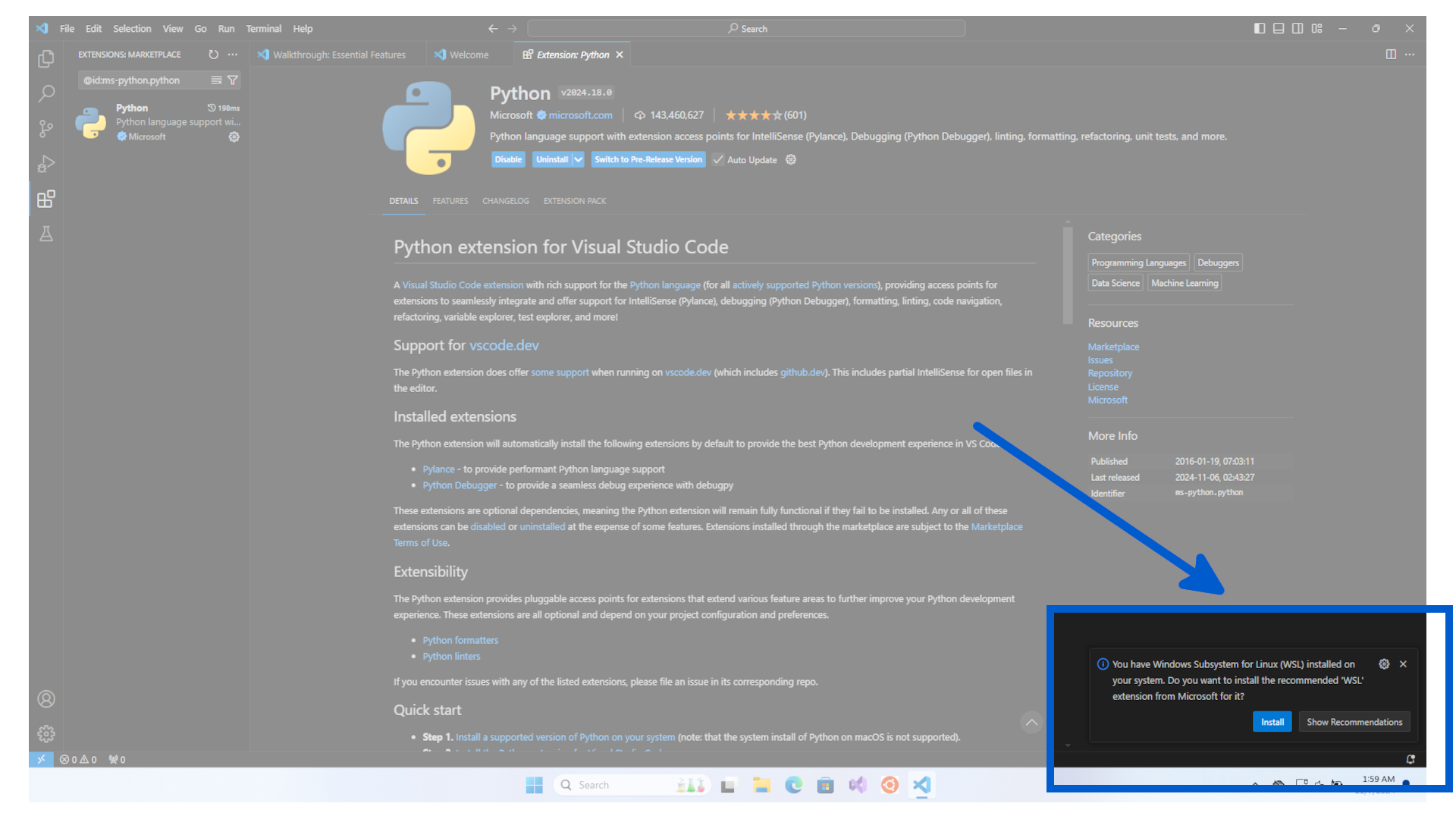Refresh the Extensions Marketplace list
Viewport: 1456px width, 819px height.
tap(213, 54)
